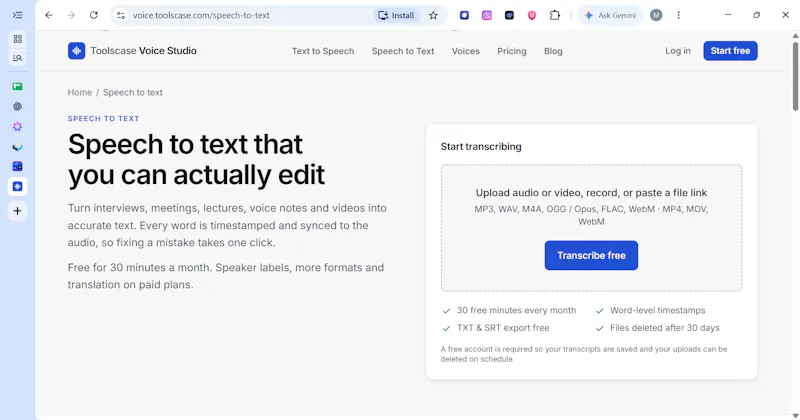
Task: Collapse the vertical tabs sidebar toggle
Action: (17, 15)
